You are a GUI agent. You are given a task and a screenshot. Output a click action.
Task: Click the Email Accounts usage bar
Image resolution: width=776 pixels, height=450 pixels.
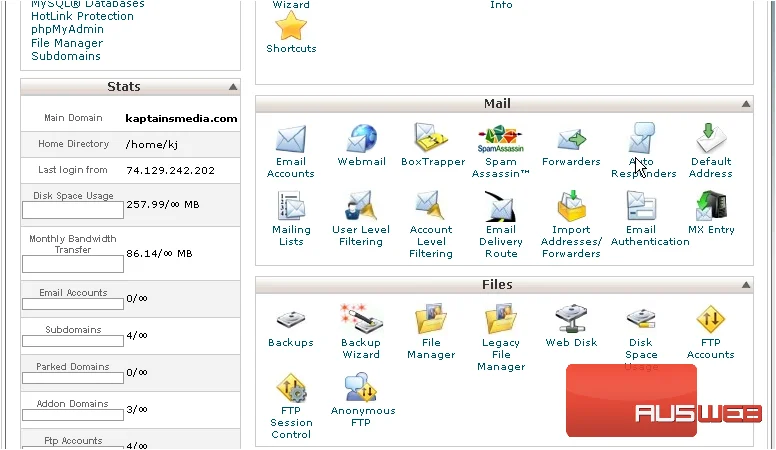click(73, 304)
